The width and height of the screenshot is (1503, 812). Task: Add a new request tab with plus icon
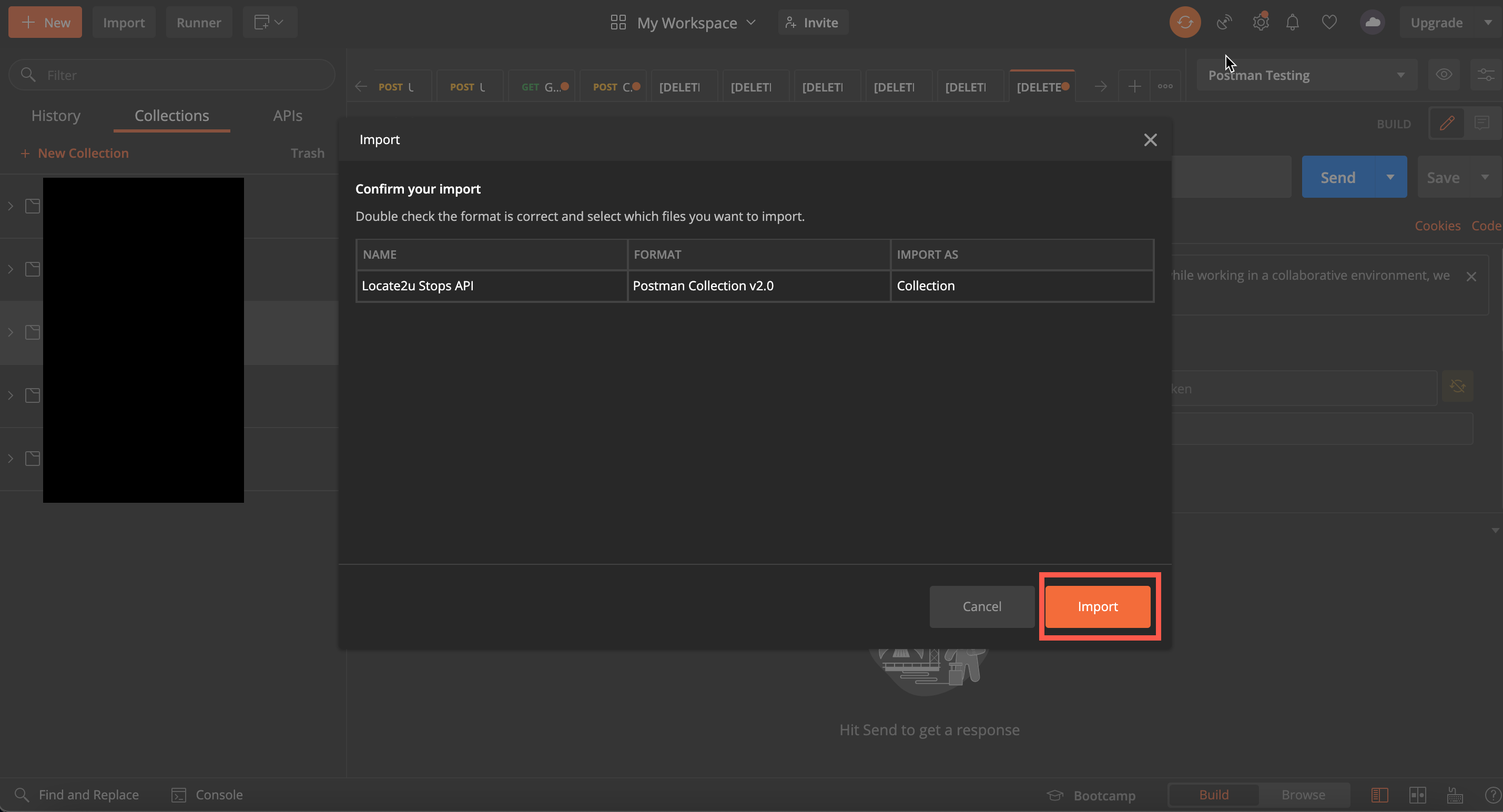(1134, 86)
